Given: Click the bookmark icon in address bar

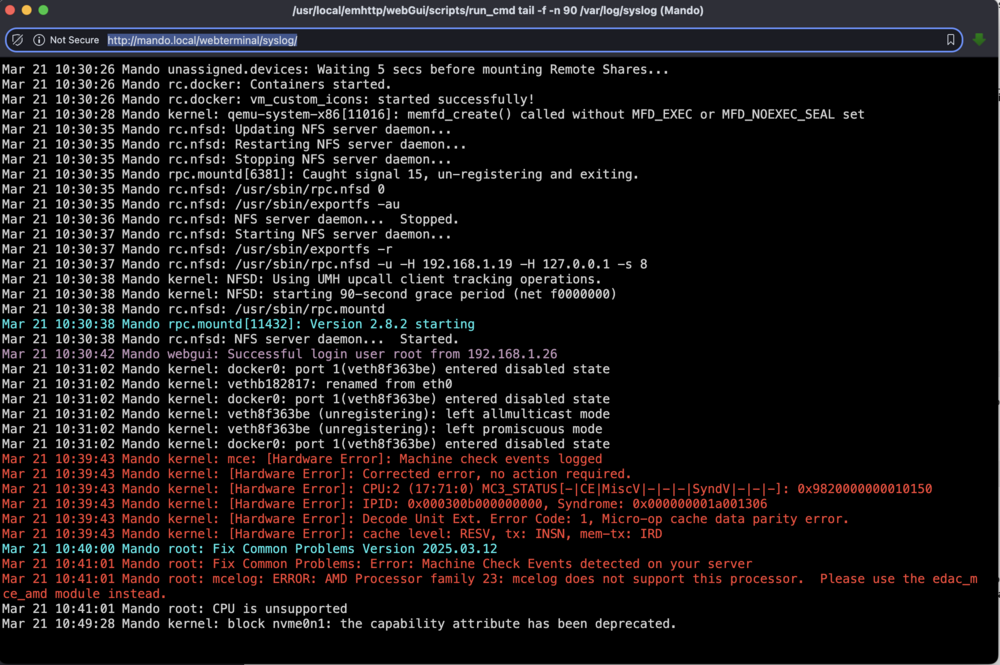Looking at the screenshot, I should [x=950, y=40].
